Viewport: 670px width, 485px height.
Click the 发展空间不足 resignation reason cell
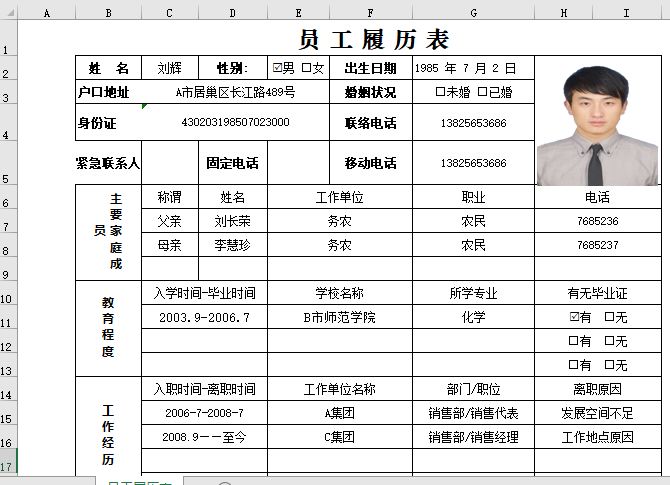(598, 412)
